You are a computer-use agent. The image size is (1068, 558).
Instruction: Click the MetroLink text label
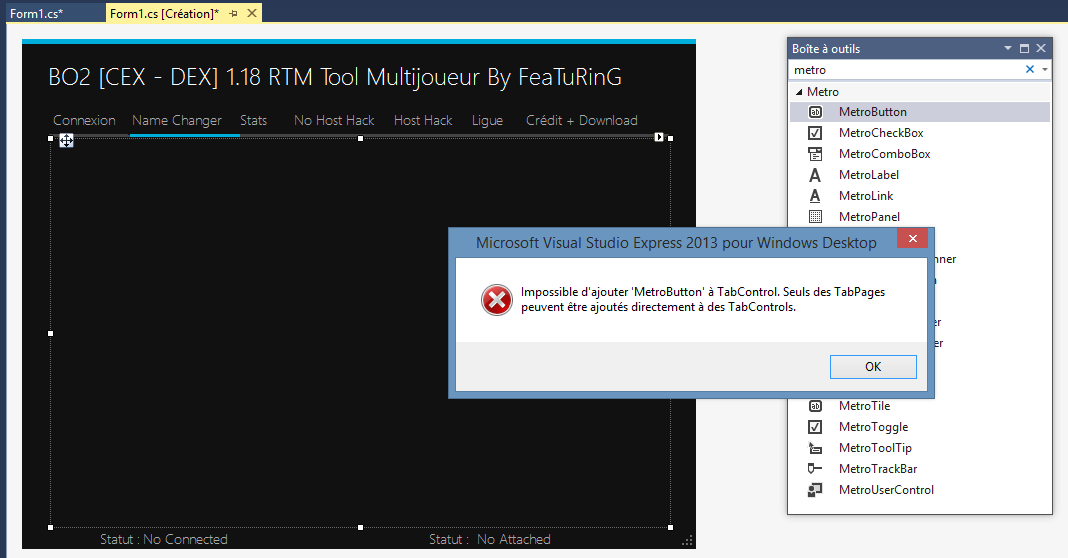click(x=866, y=196)
